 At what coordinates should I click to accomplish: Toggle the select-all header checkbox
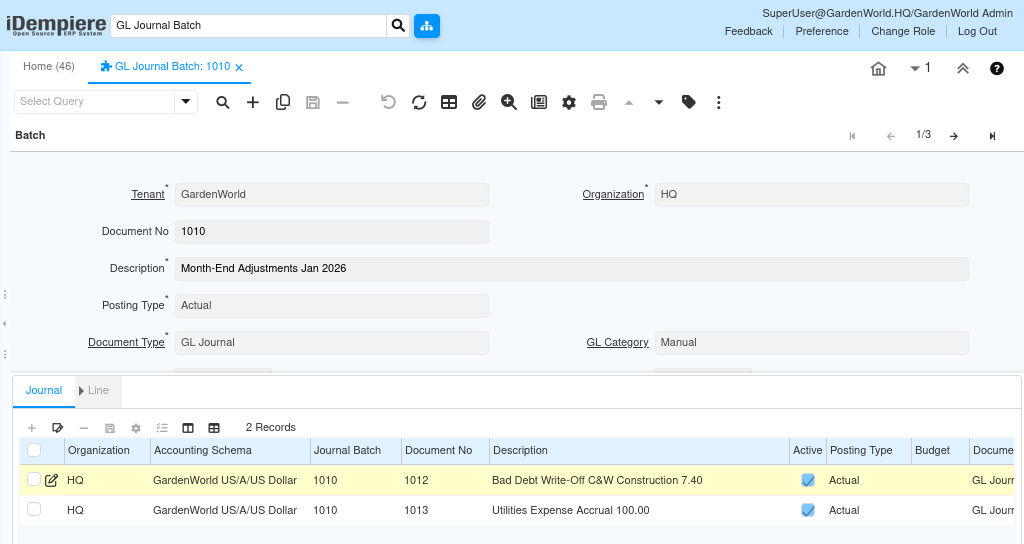34,450
